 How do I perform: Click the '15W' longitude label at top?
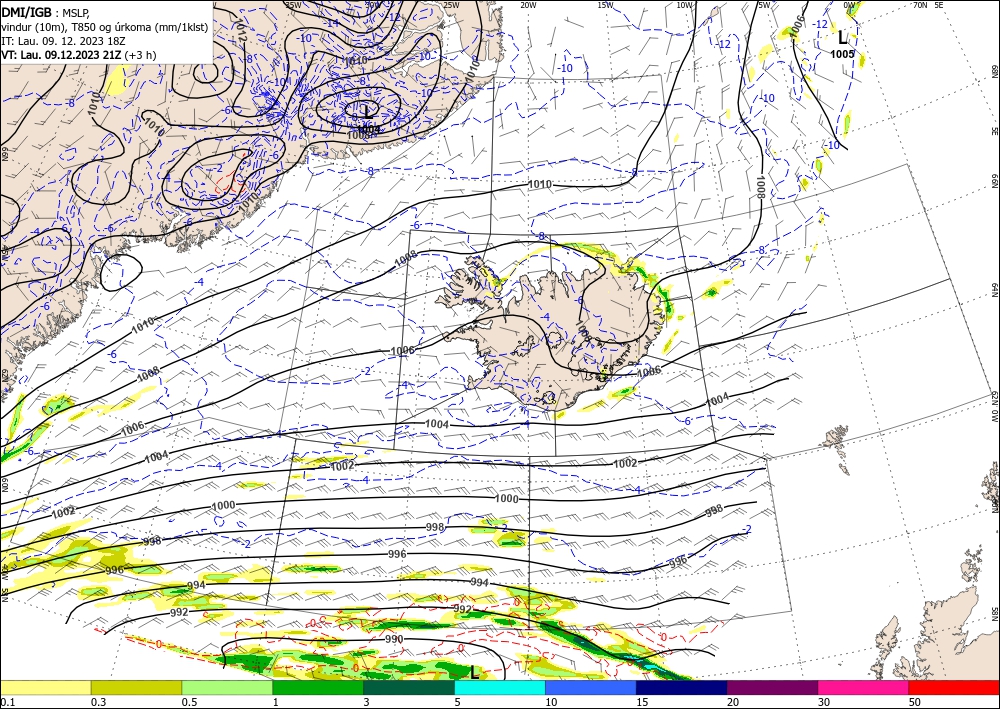tap(605, 5)
